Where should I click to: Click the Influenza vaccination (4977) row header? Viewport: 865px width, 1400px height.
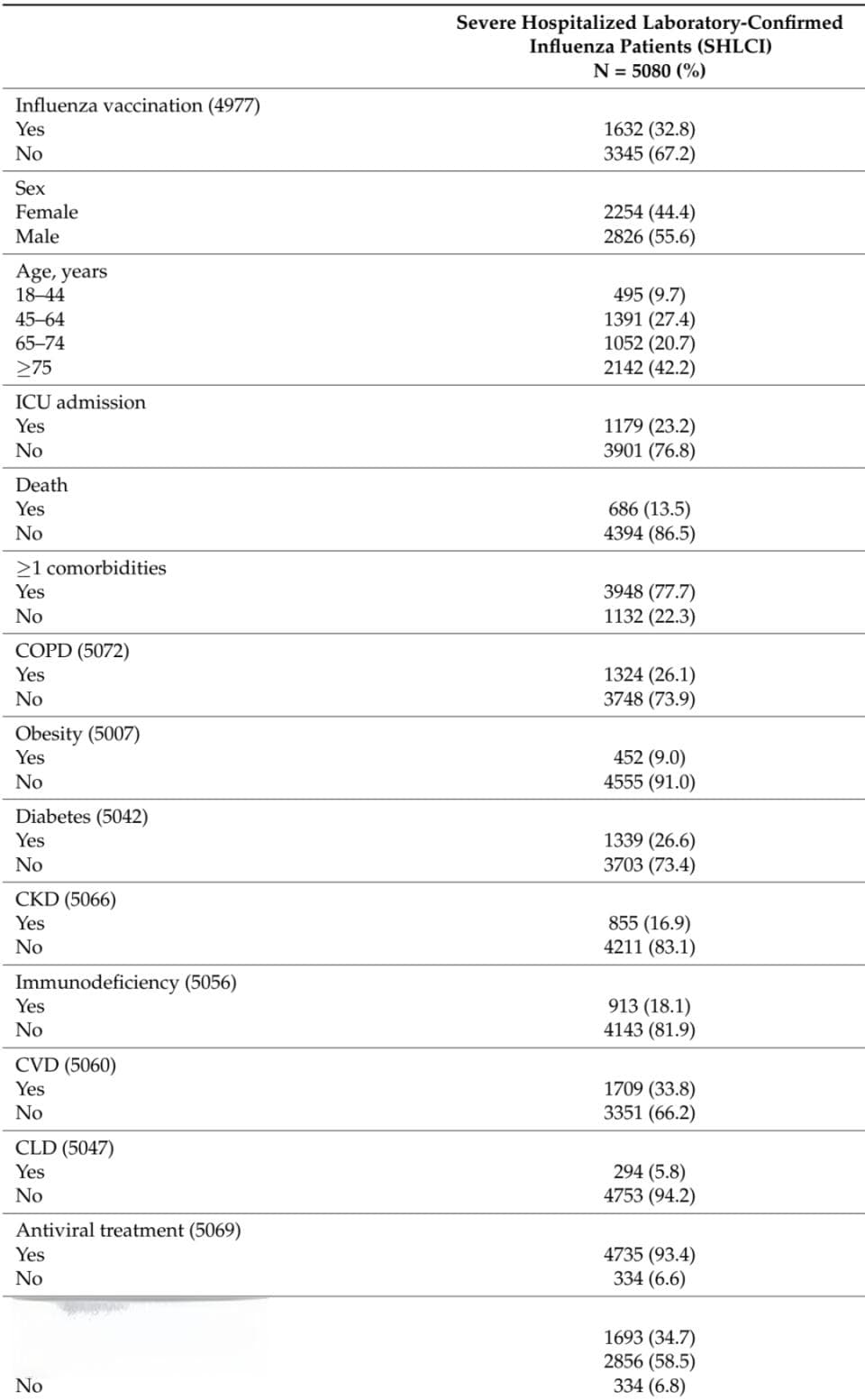click(x=138, y=105)
